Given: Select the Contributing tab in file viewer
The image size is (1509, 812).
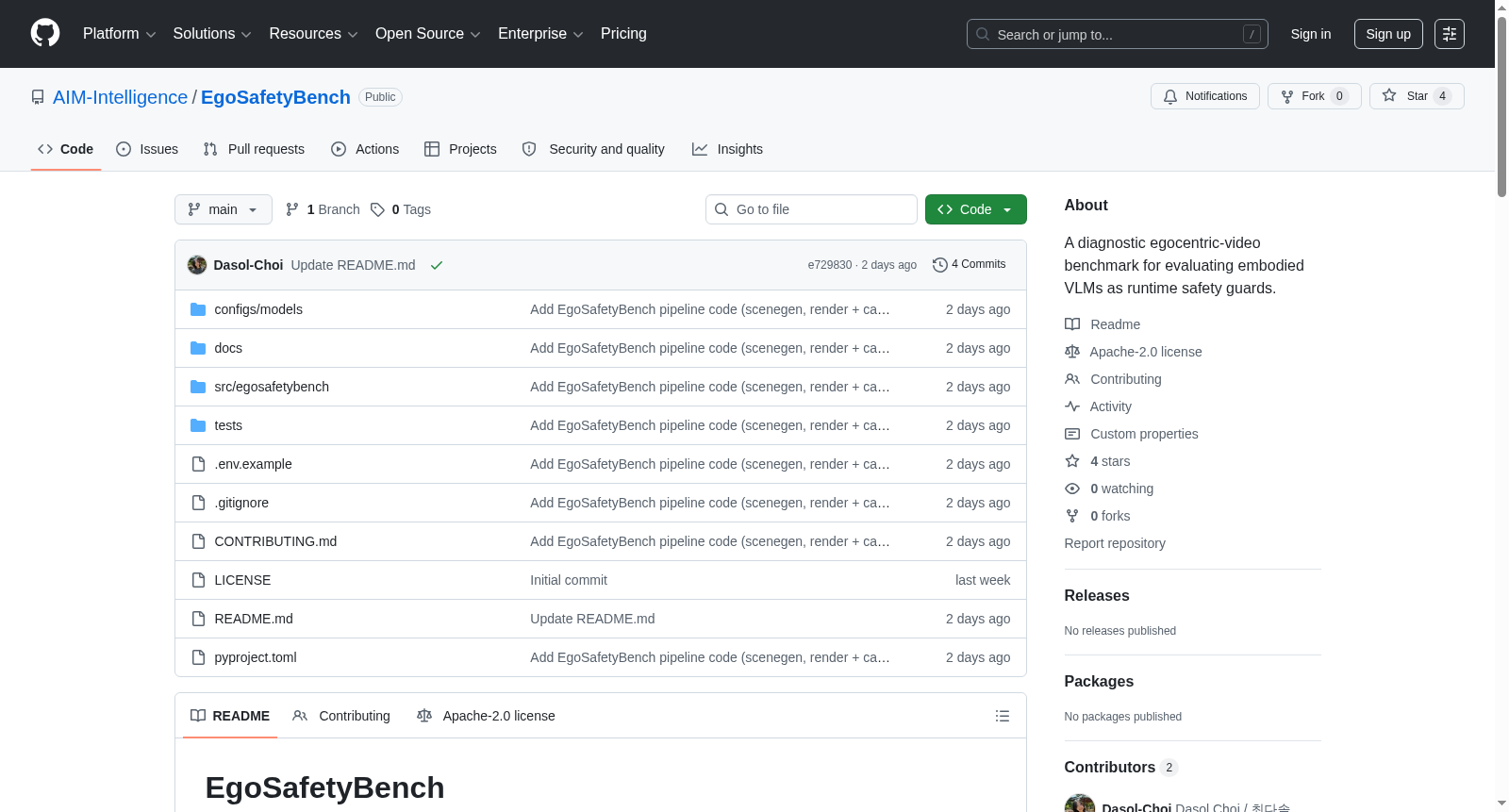Looking at the screenshot, I should point(341,716).
